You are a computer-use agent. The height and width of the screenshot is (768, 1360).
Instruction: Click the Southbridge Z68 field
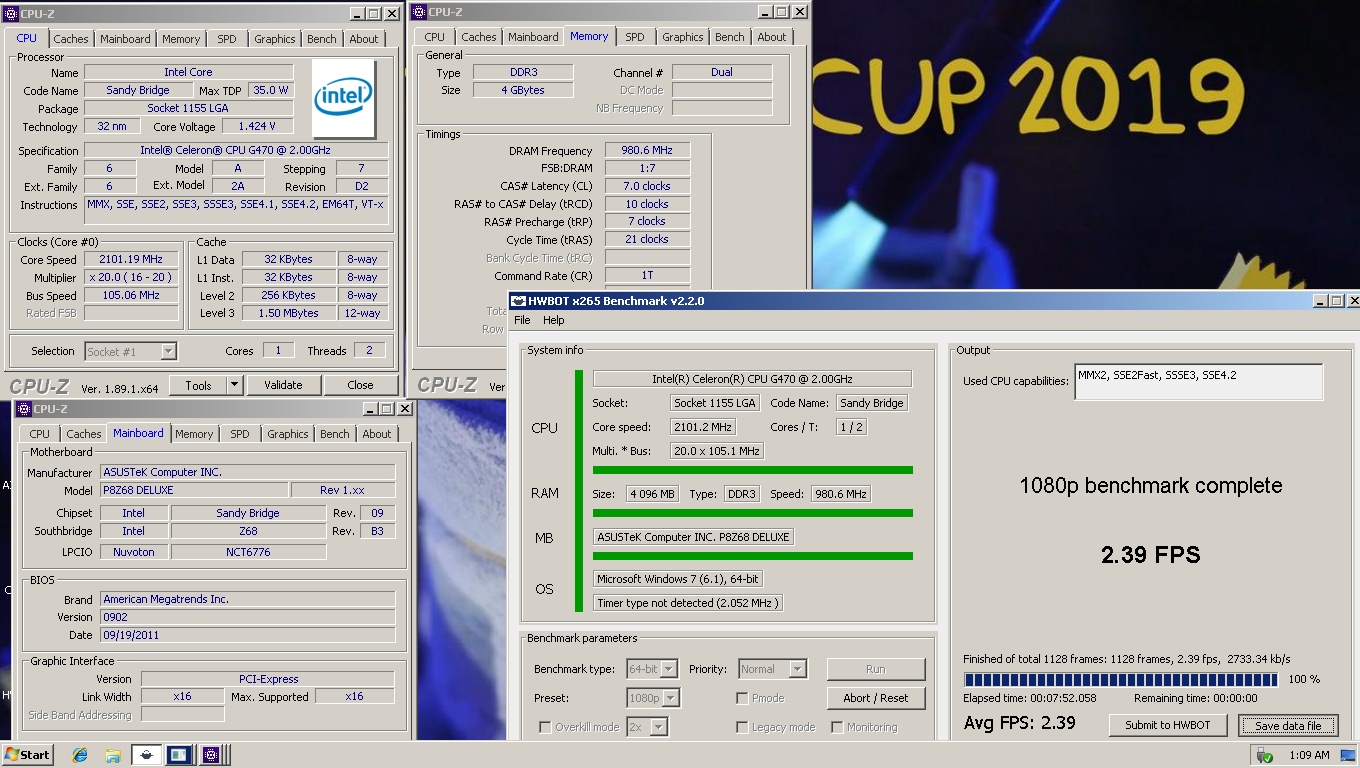[x=248, y=531]
